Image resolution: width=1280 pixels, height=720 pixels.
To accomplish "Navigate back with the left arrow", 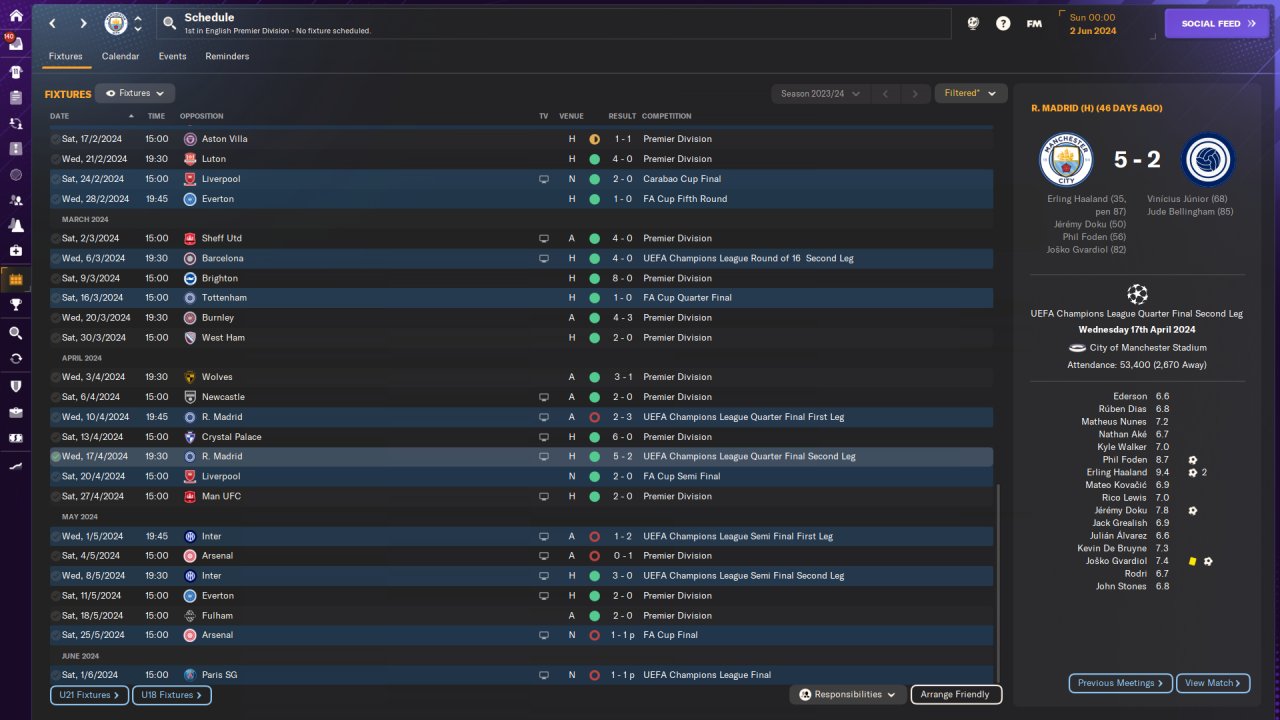I will (53, 23).
